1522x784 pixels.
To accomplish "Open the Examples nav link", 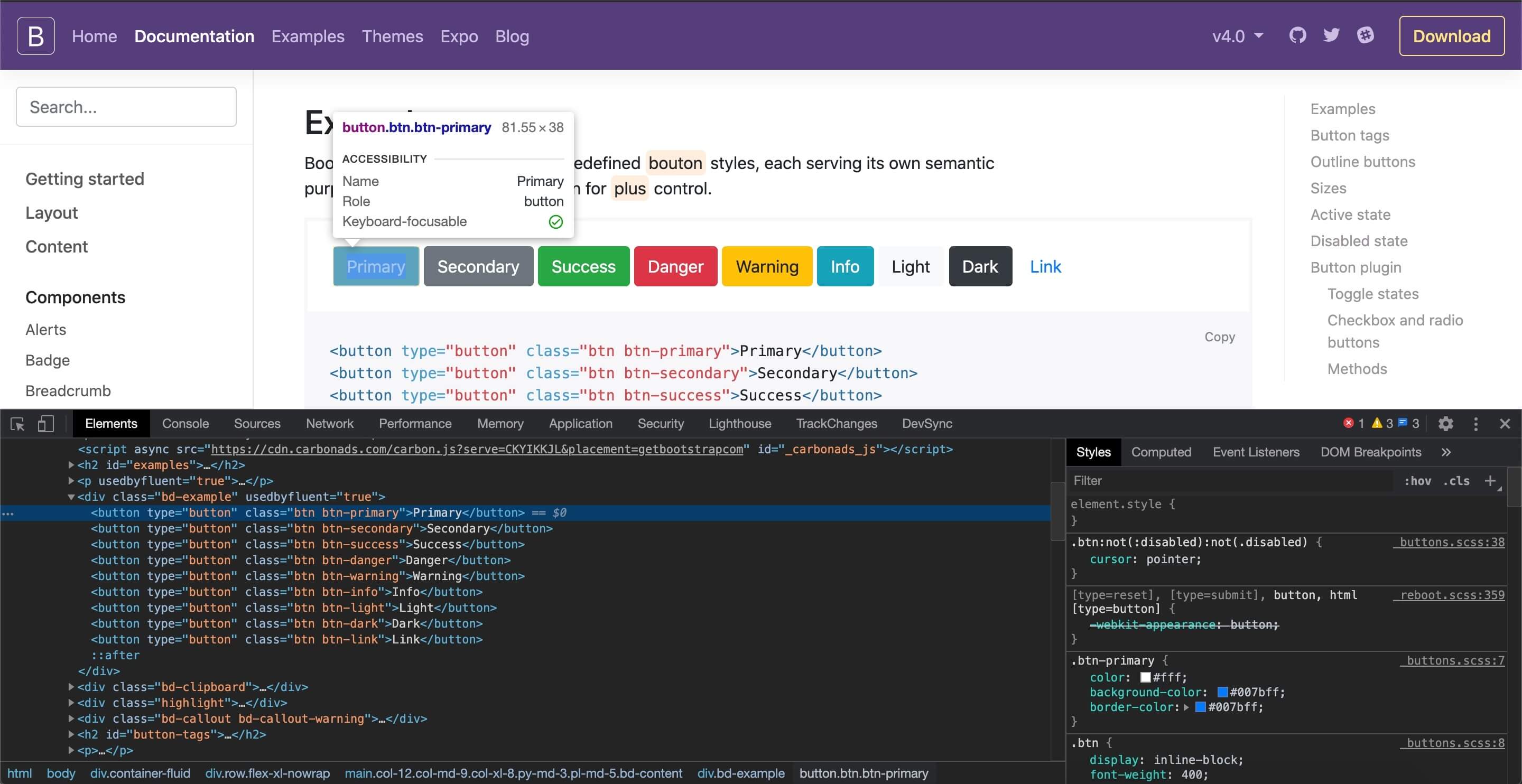I will [x=308, y=36].
